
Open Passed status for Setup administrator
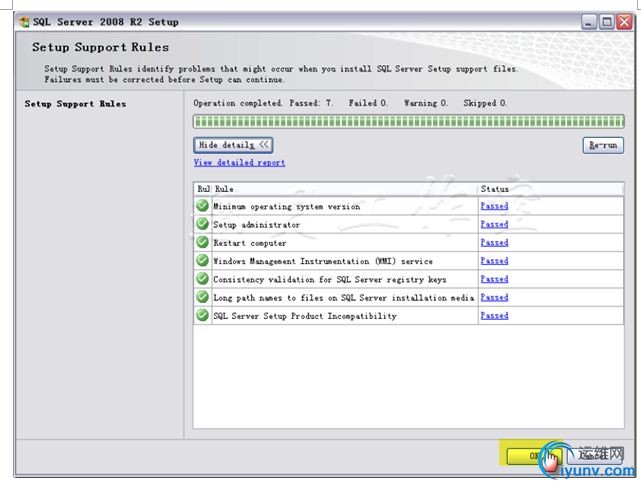coord(494,224)
